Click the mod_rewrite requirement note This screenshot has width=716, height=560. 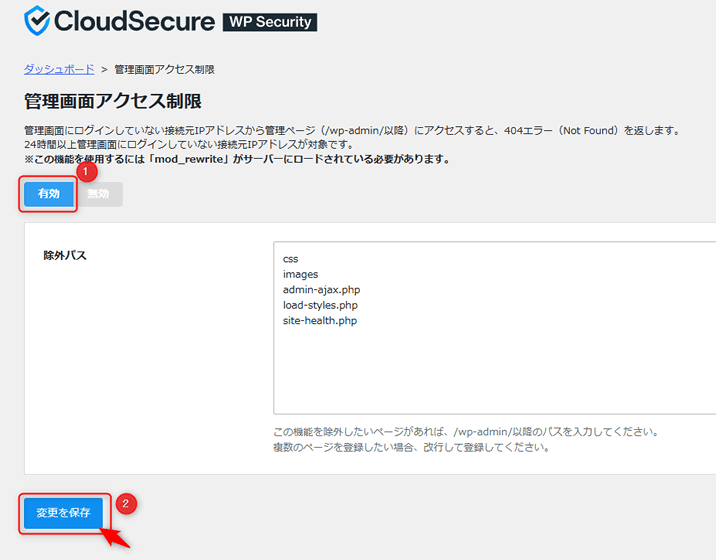click(x=237, y=159)
